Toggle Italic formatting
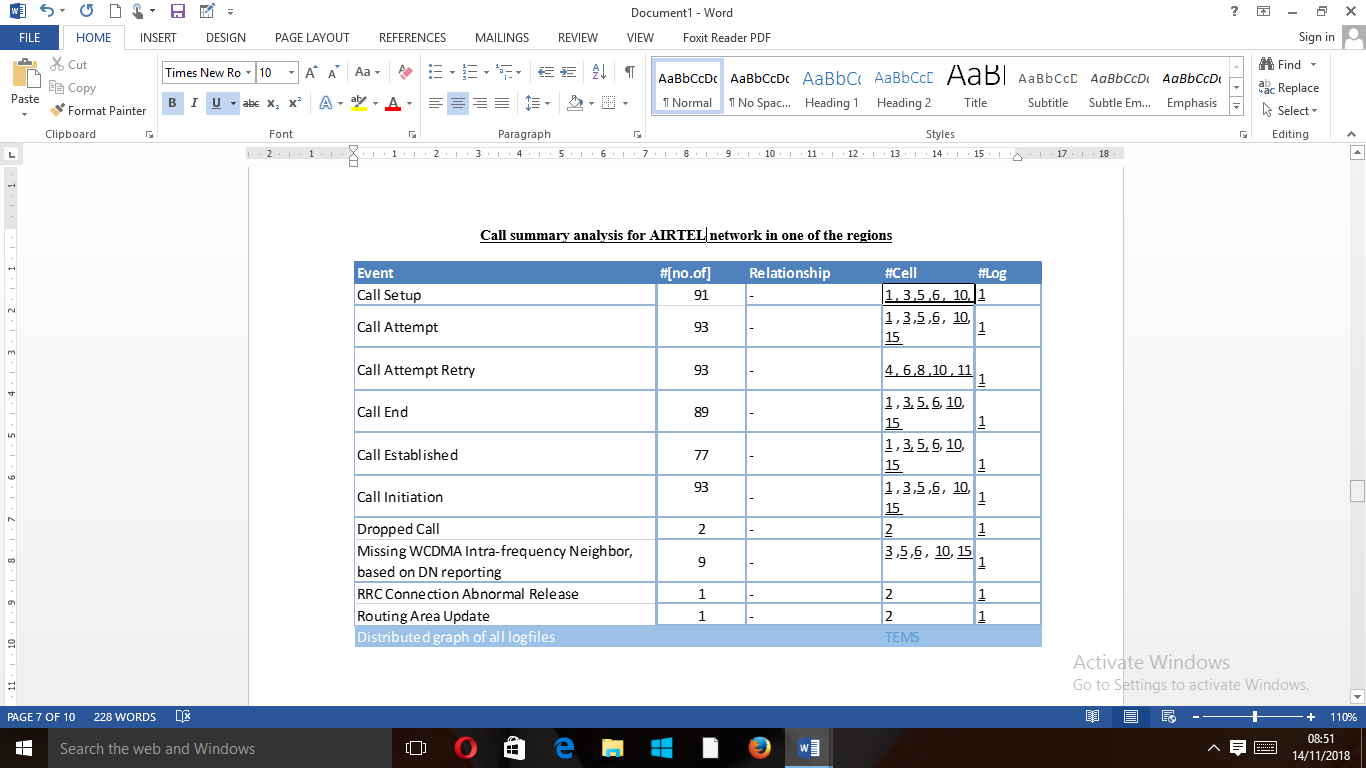This screenshot has width=1366, height=768. tap(194, 103)
